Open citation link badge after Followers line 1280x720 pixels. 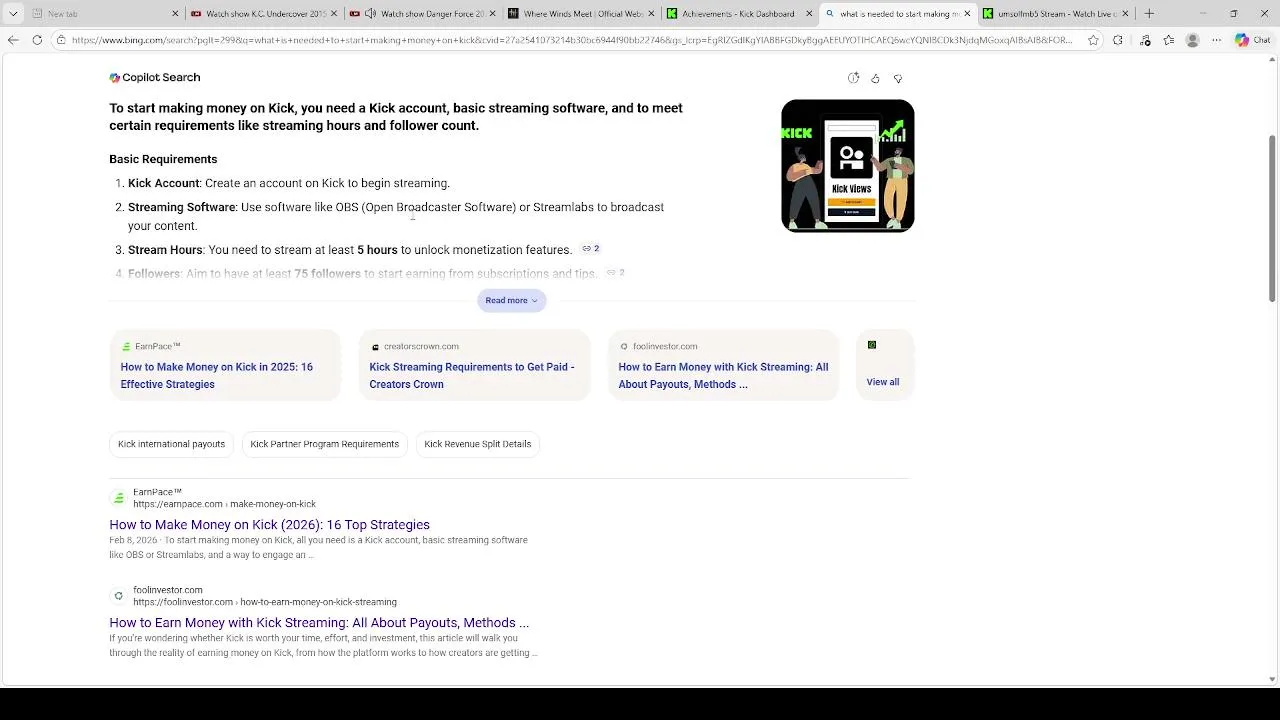click(616, 273)
